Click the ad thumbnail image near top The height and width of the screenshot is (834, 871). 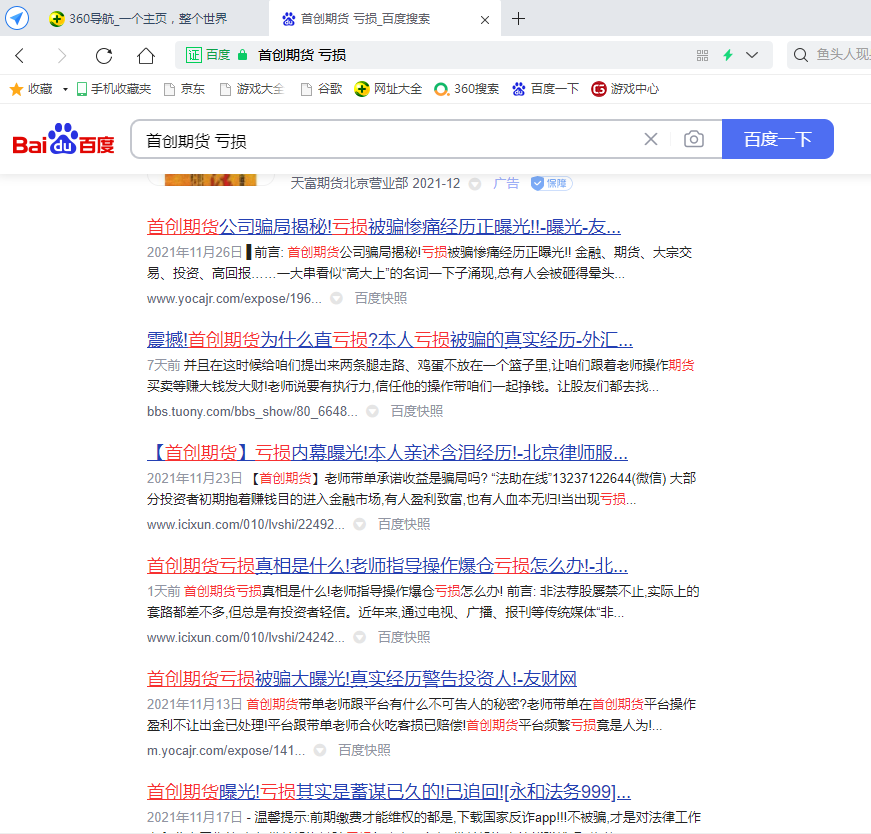pos(211,179)
